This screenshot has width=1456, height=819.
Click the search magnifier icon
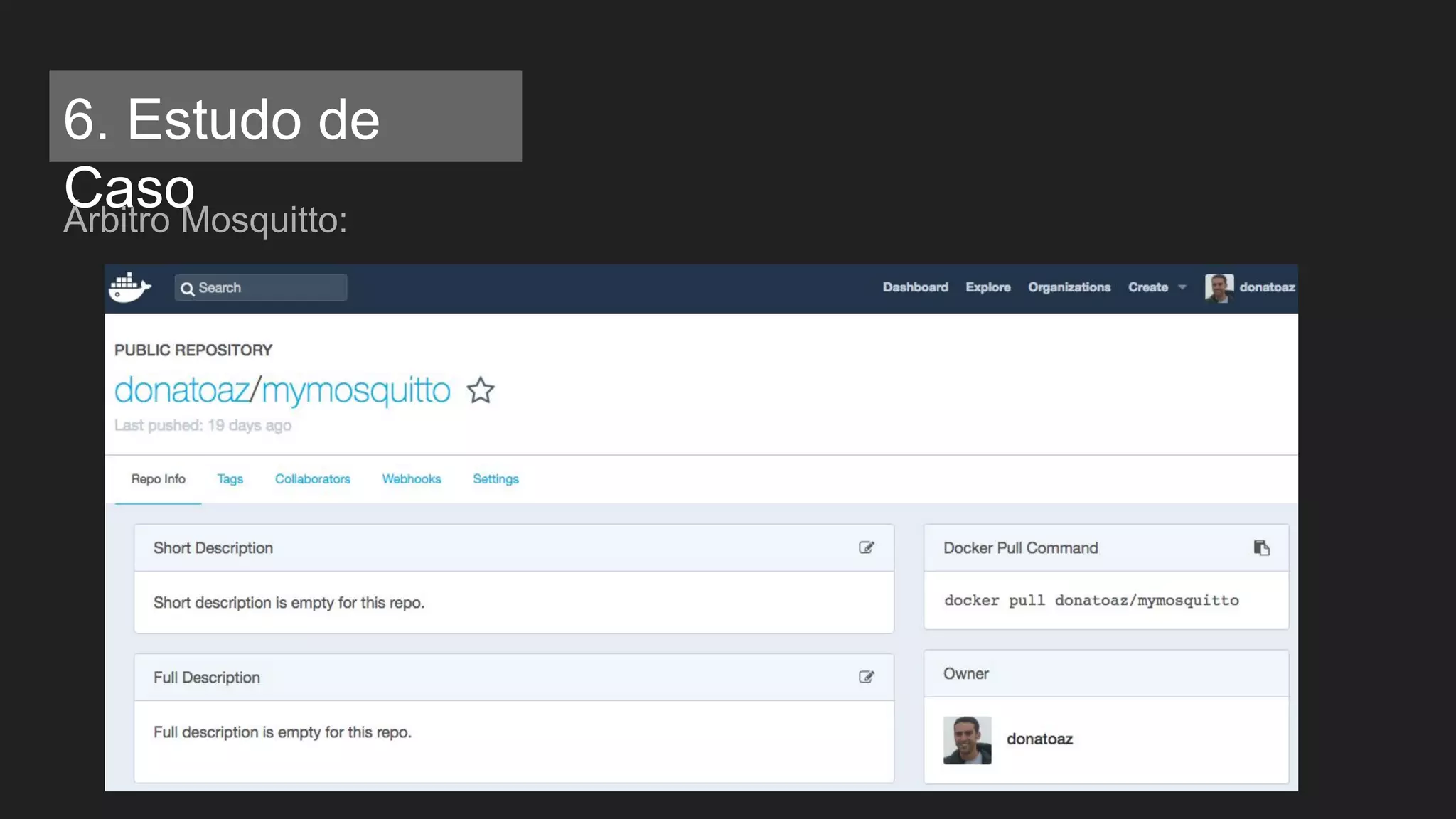point(188,289)
